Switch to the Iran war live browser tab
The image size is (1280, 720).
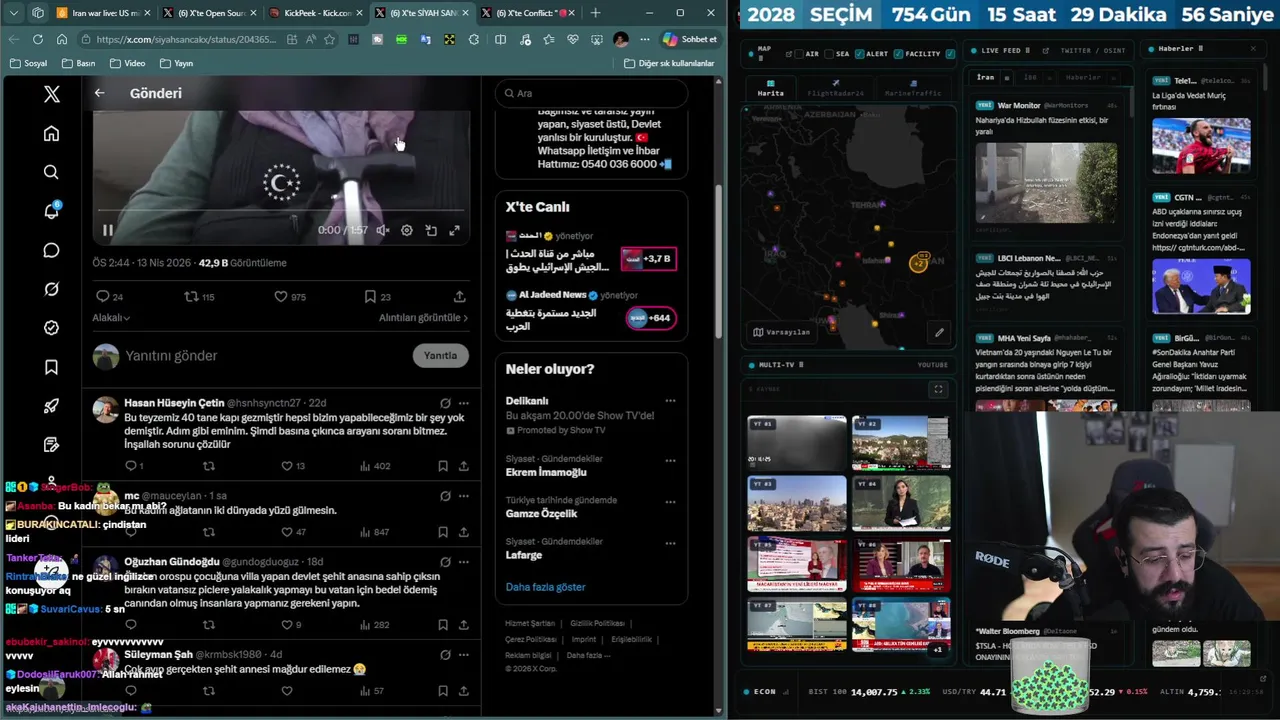pos(103,13)
